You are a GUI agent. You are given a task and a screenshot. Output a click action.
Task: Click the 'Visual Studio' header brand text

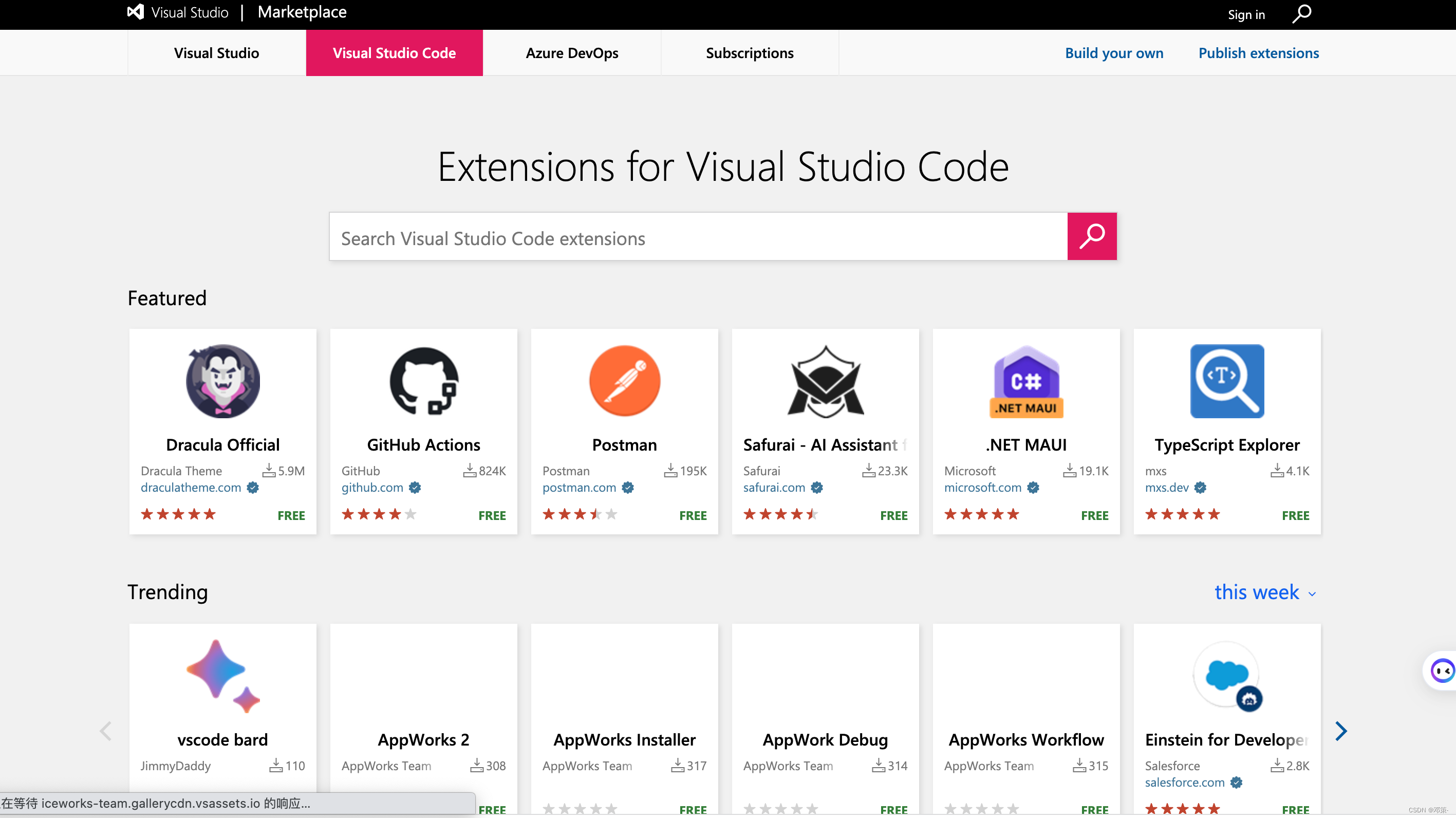[x=190, y=12]
